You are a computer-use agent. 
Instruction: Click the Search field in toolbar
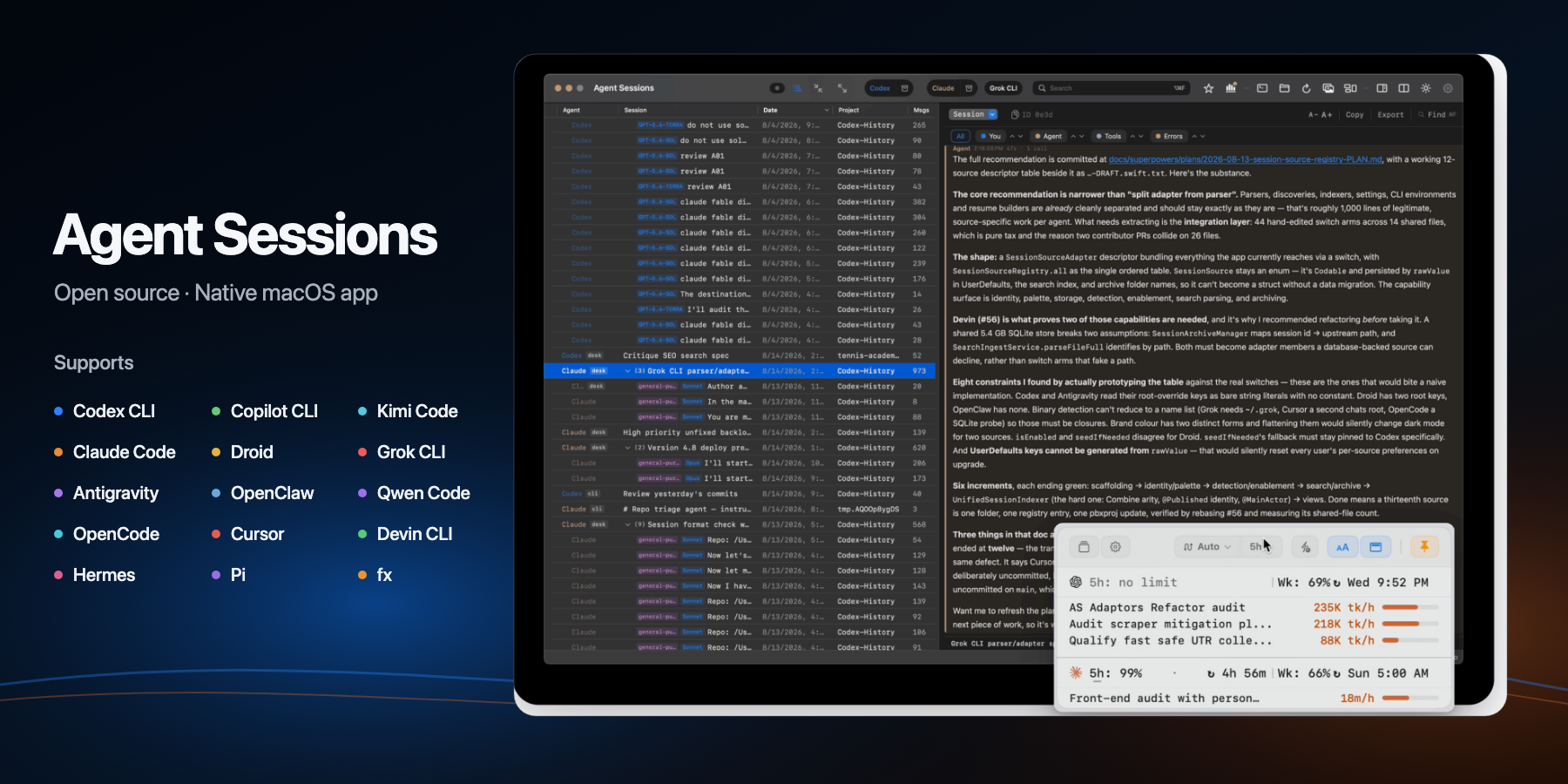pos(1111,88)
